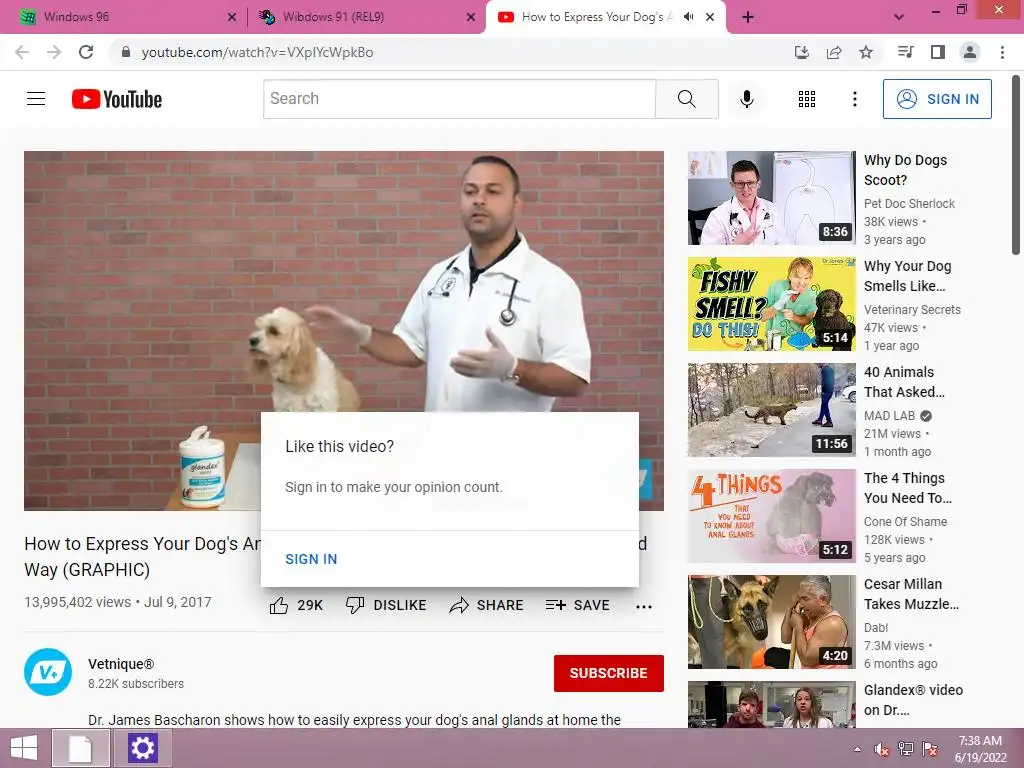The image size is (1024, 768).
Task: Open Vetnique channel avatar
Action: tap(48, 672)
